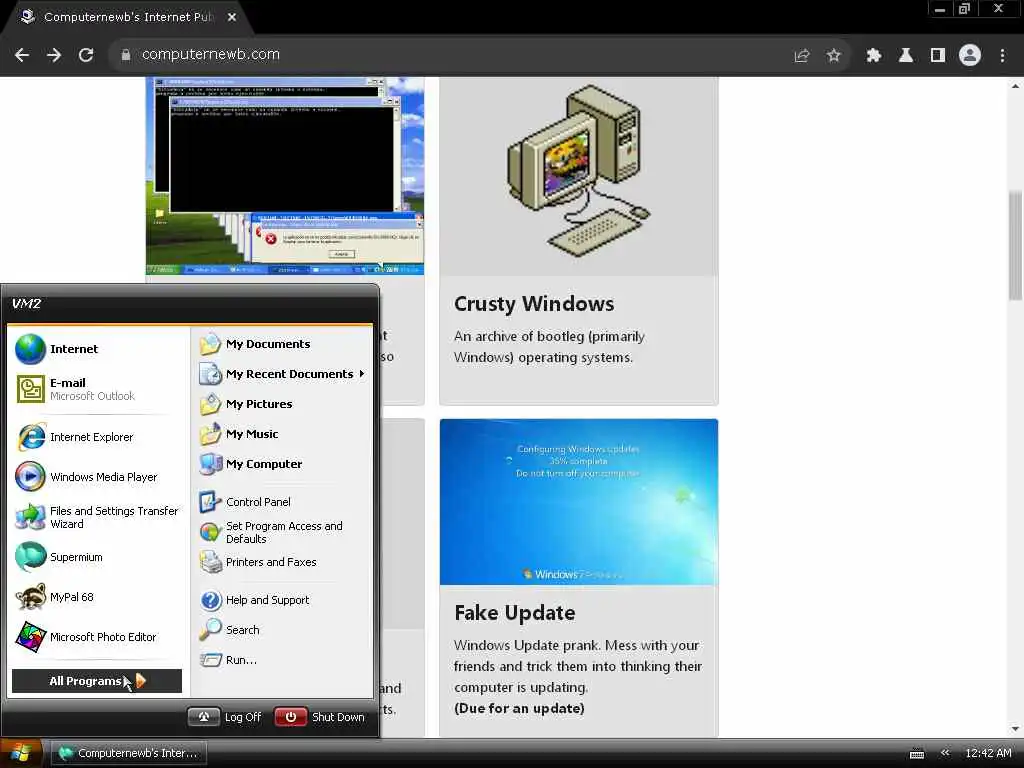1024x768 pixels.
Task: Launch Windows Media Player
Action: coord(87,477)
